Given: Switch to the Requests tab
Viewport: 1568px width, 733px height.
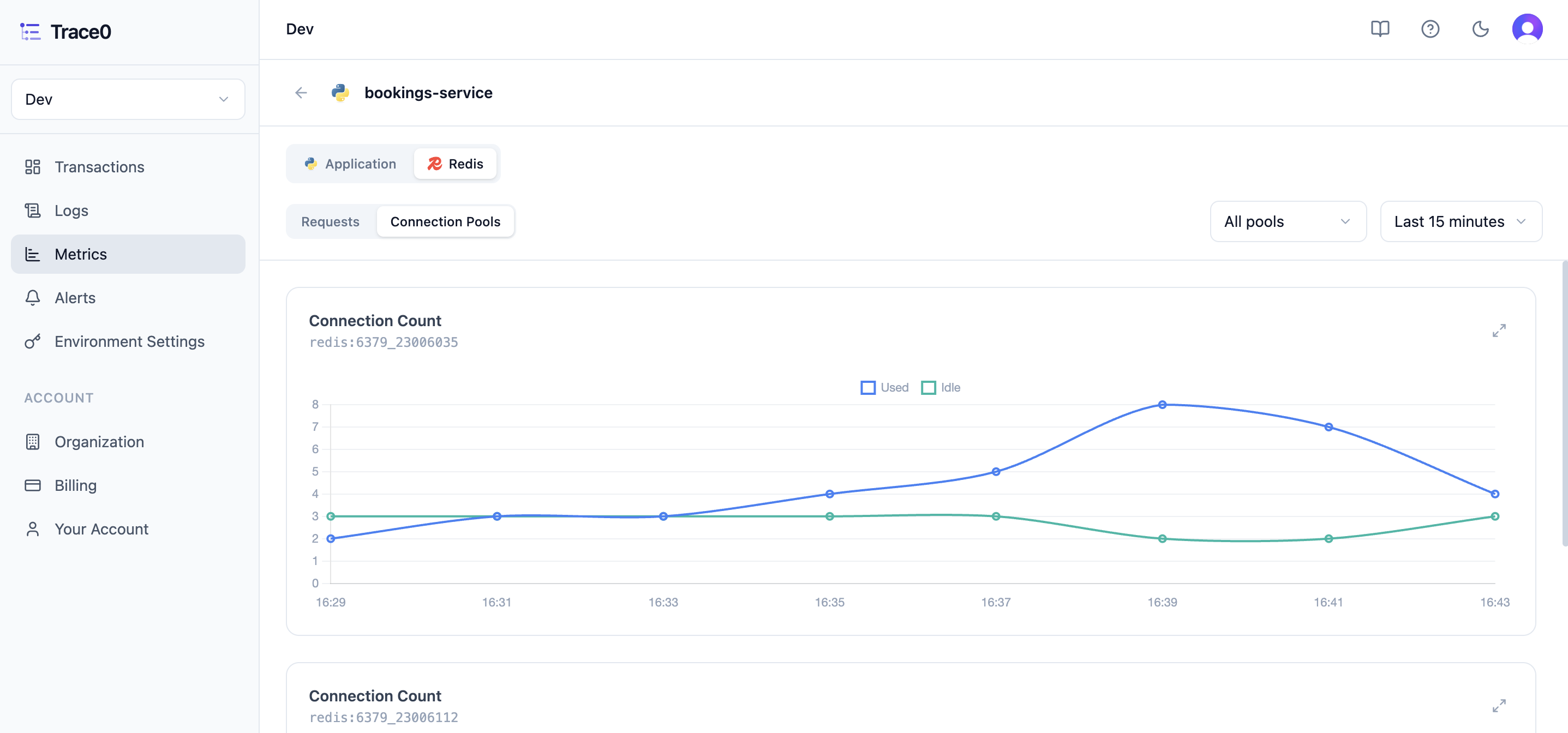Looking at the screenshot, I should (x=331, y=221).
